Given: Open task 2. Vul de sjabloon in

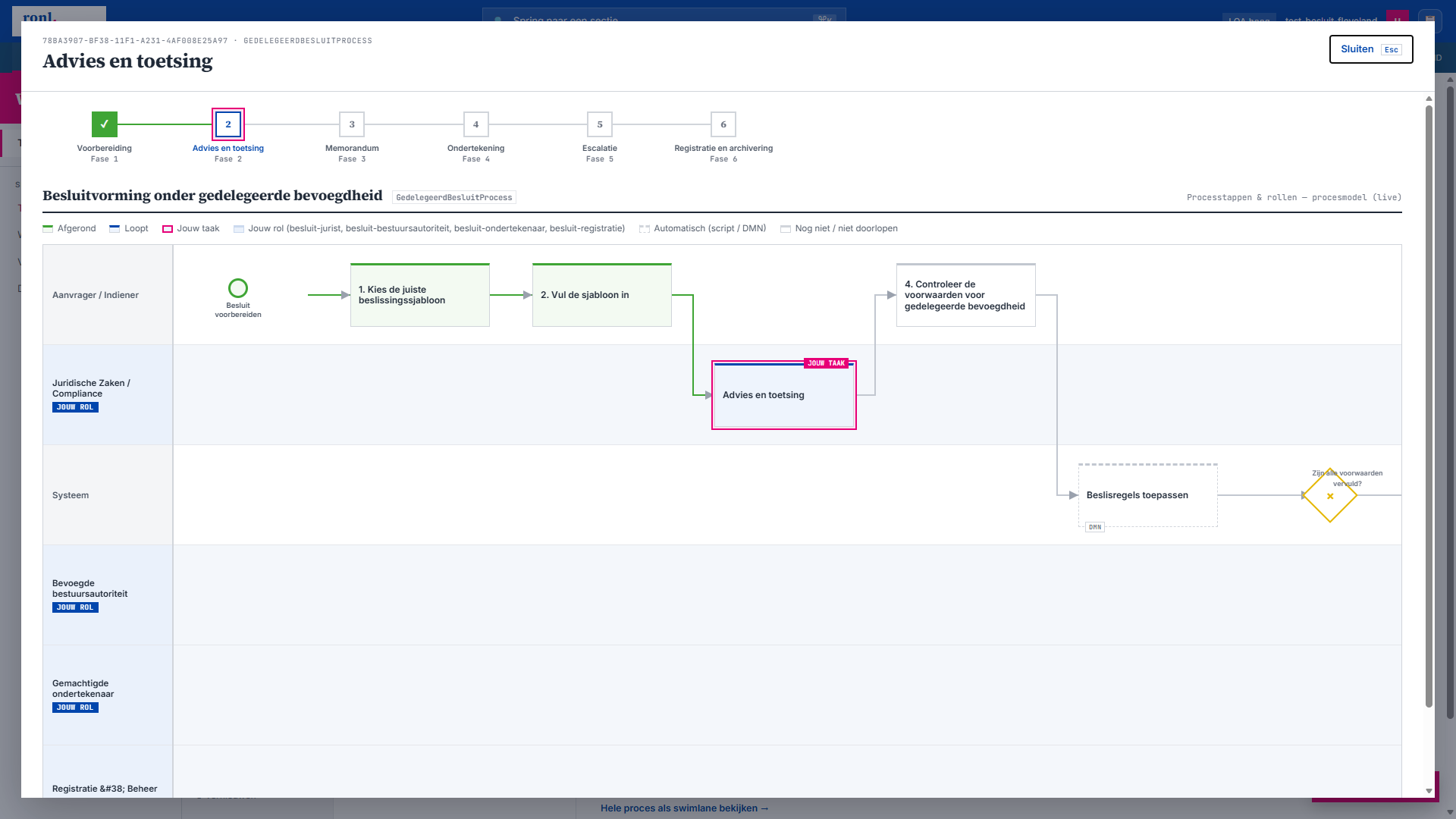Looking at the screenshot, I should (602, 295).
